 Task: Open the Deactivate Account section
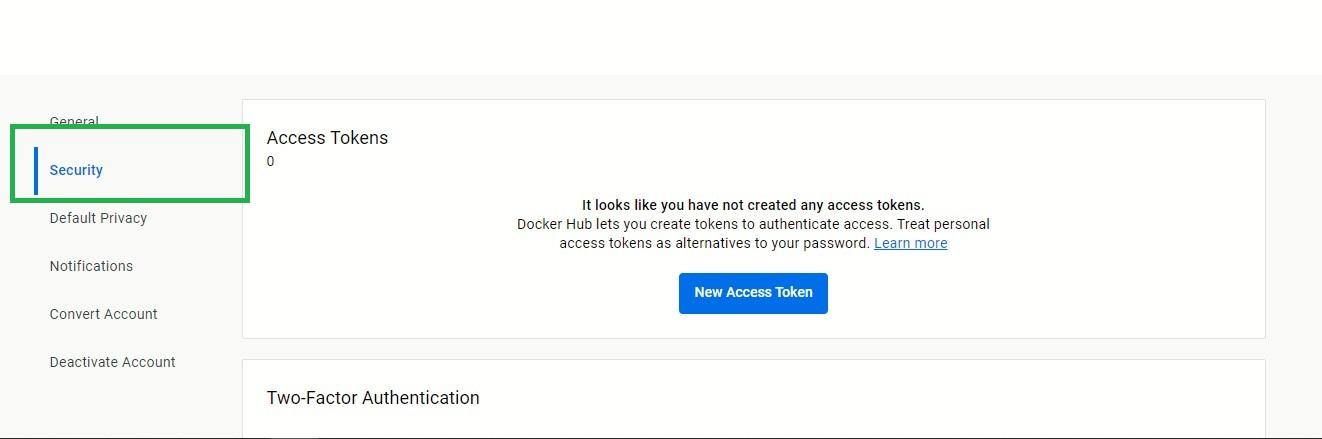coord(112,362)
